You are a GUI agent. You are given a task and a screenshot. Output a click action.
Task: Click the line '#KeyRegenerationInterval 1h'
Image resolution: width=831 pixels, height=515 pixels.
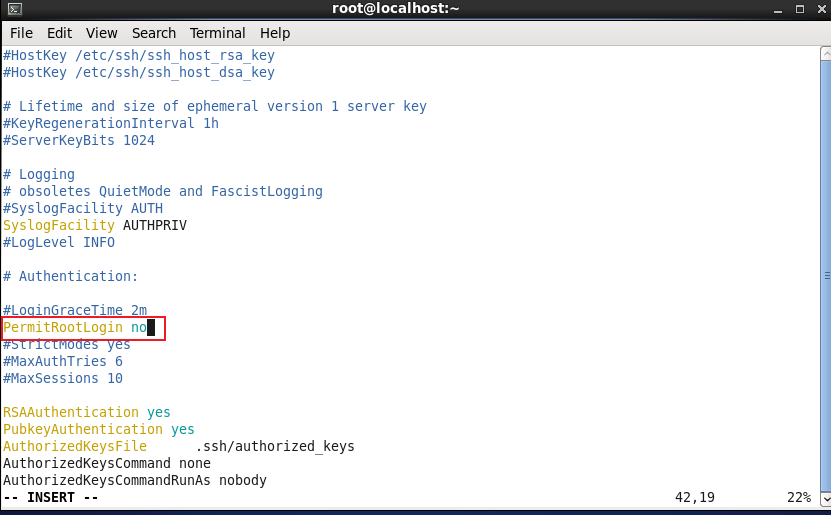pyautogui.click(x=111, y=123)
